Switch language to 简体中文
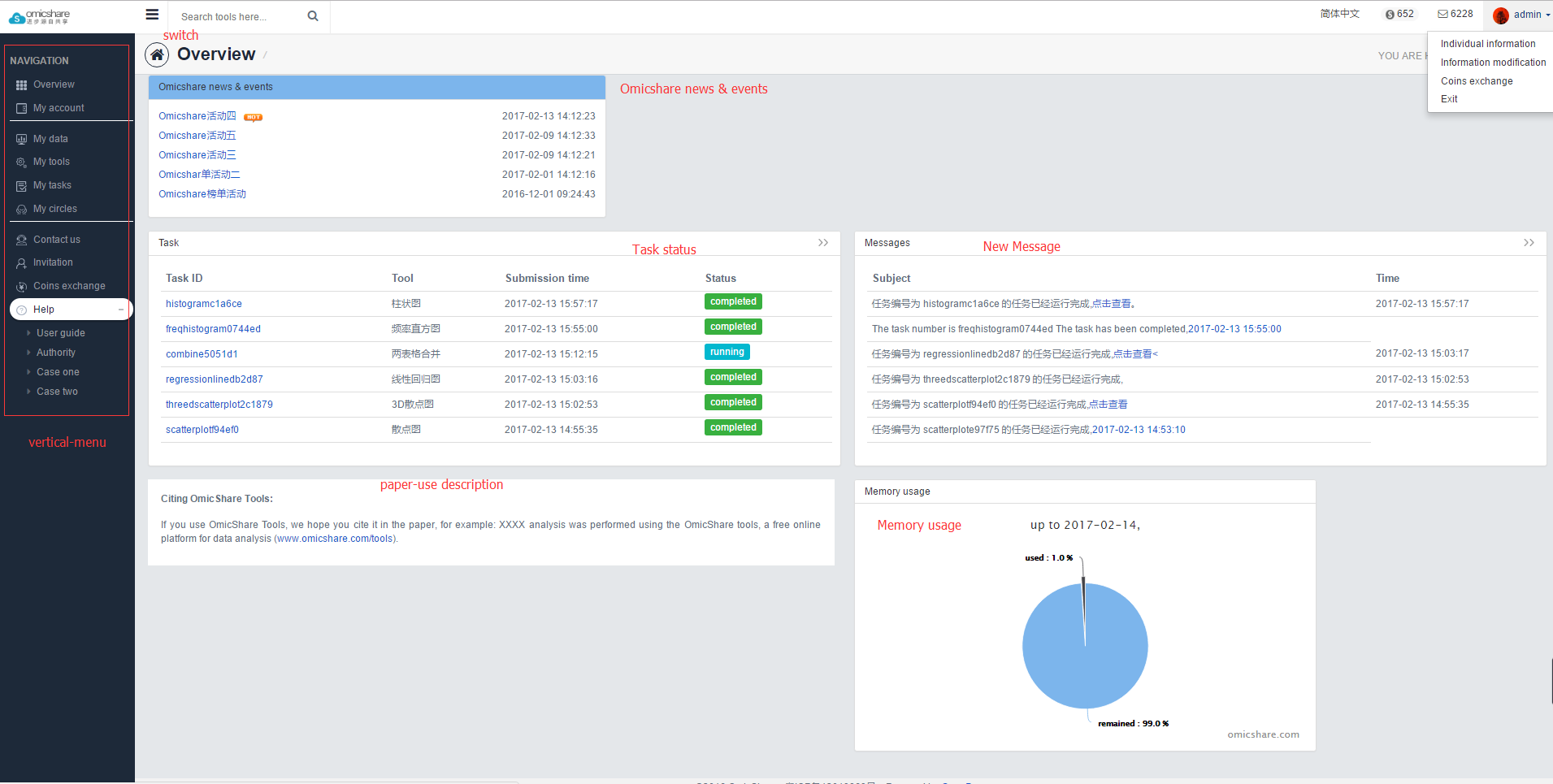The width and height of the screenshot is (1553, 784). tap(1339, 14)
